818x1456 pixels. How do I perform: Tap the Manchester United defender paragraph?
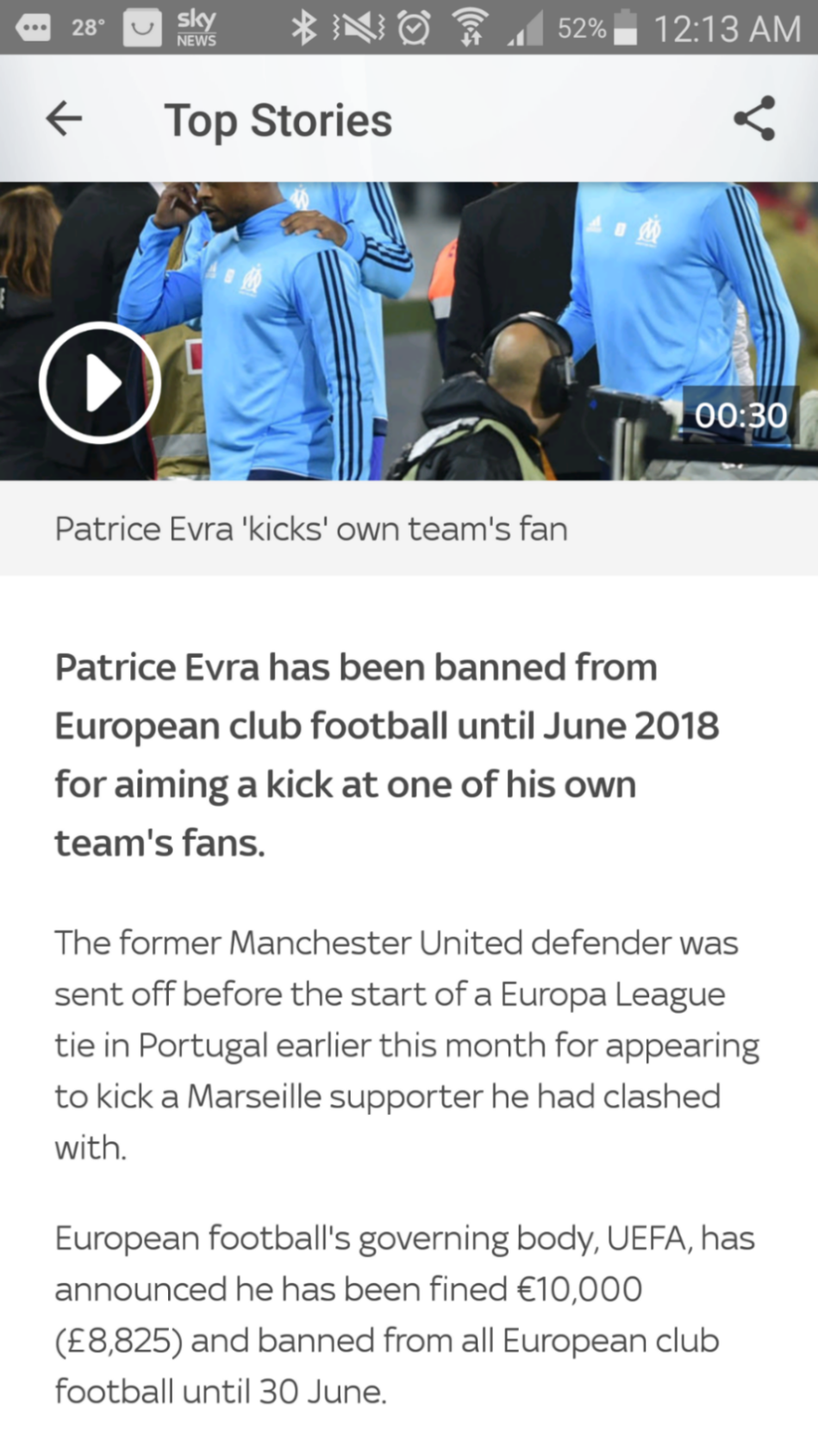(406, 1045)
